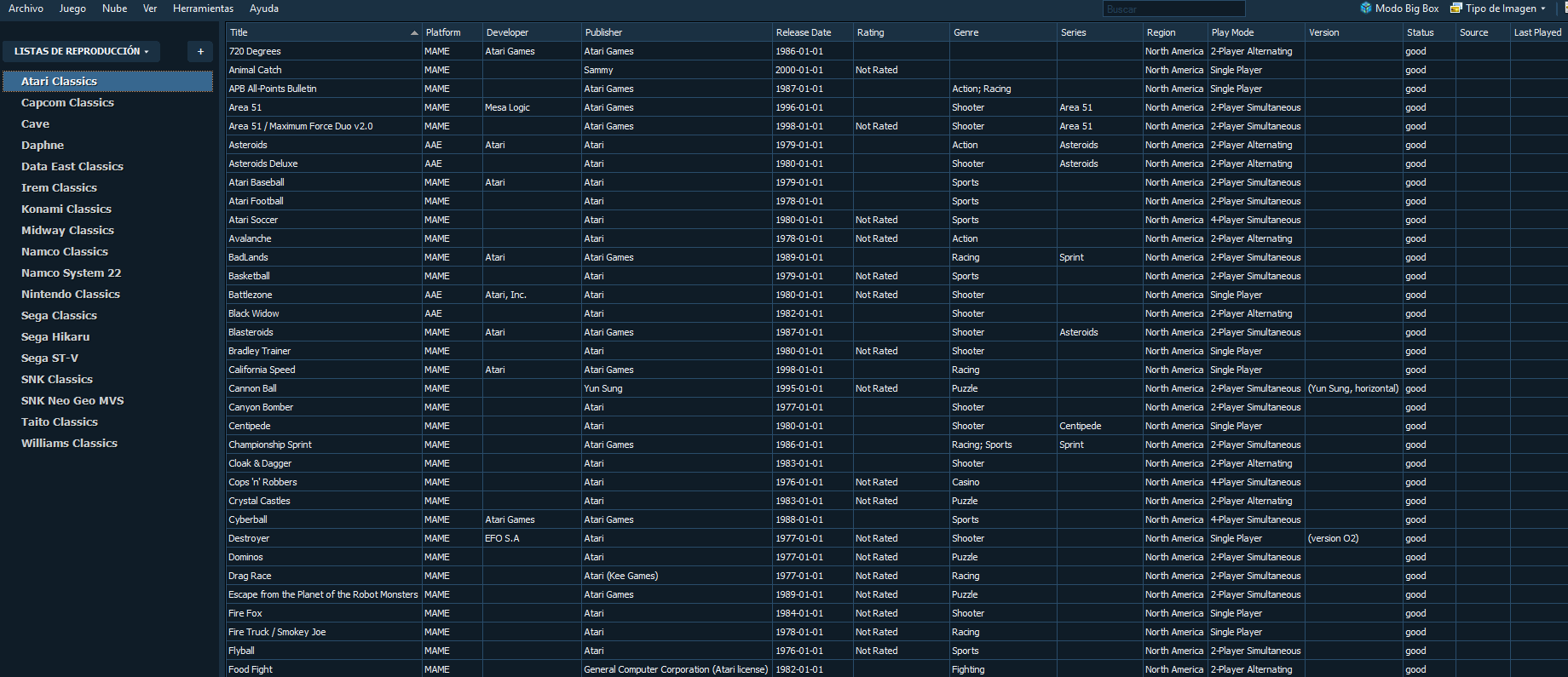Image resolution: width=1568 pixels, height=677 pixels.
Task: Sort by the Play Mode column header
Action: point(1256,32)
